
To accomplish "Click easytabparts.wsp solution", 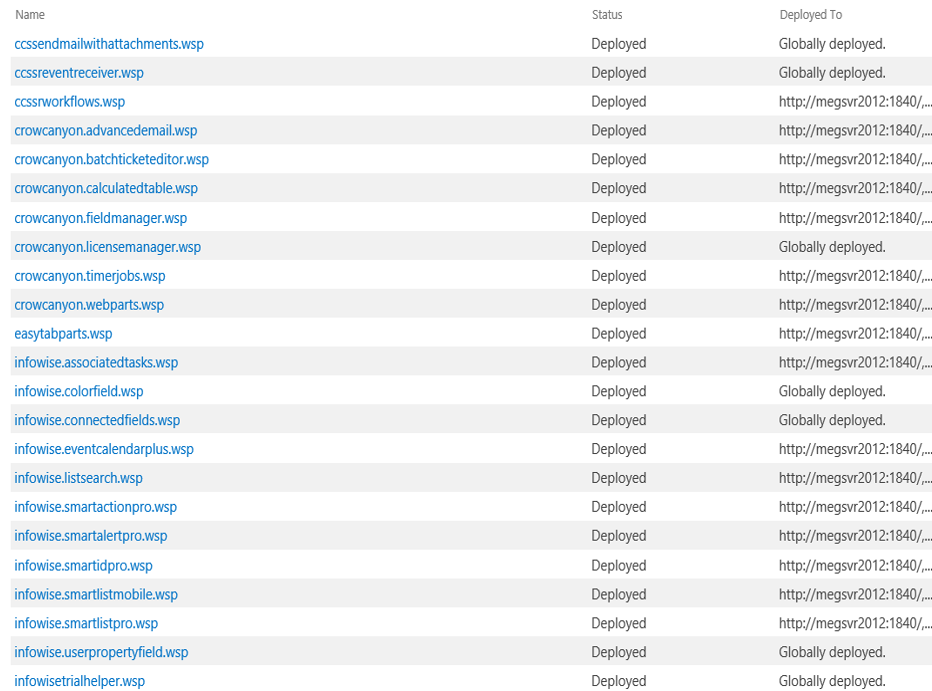I will (x=63, y=334).
